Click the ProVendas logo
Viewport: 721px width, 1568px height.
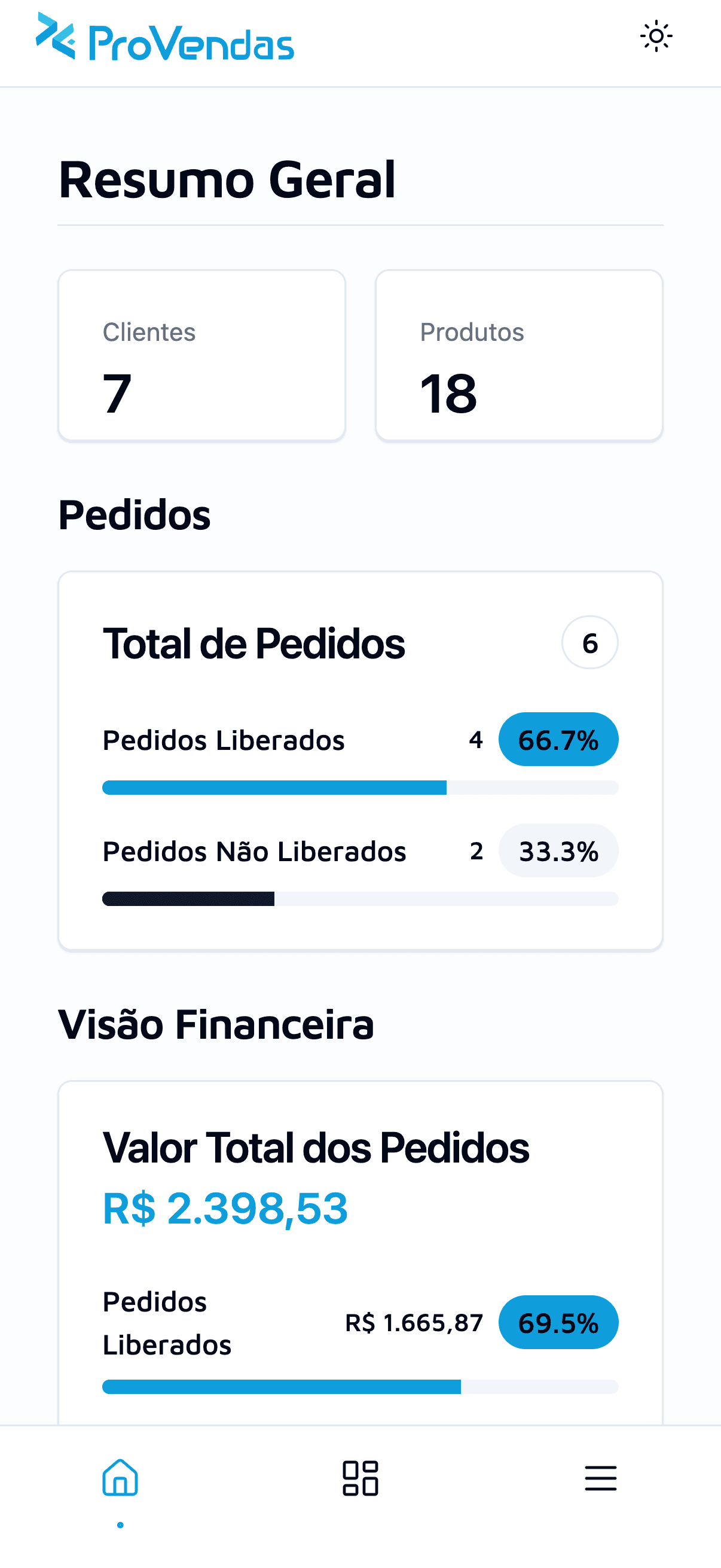[x=165, y=37]
